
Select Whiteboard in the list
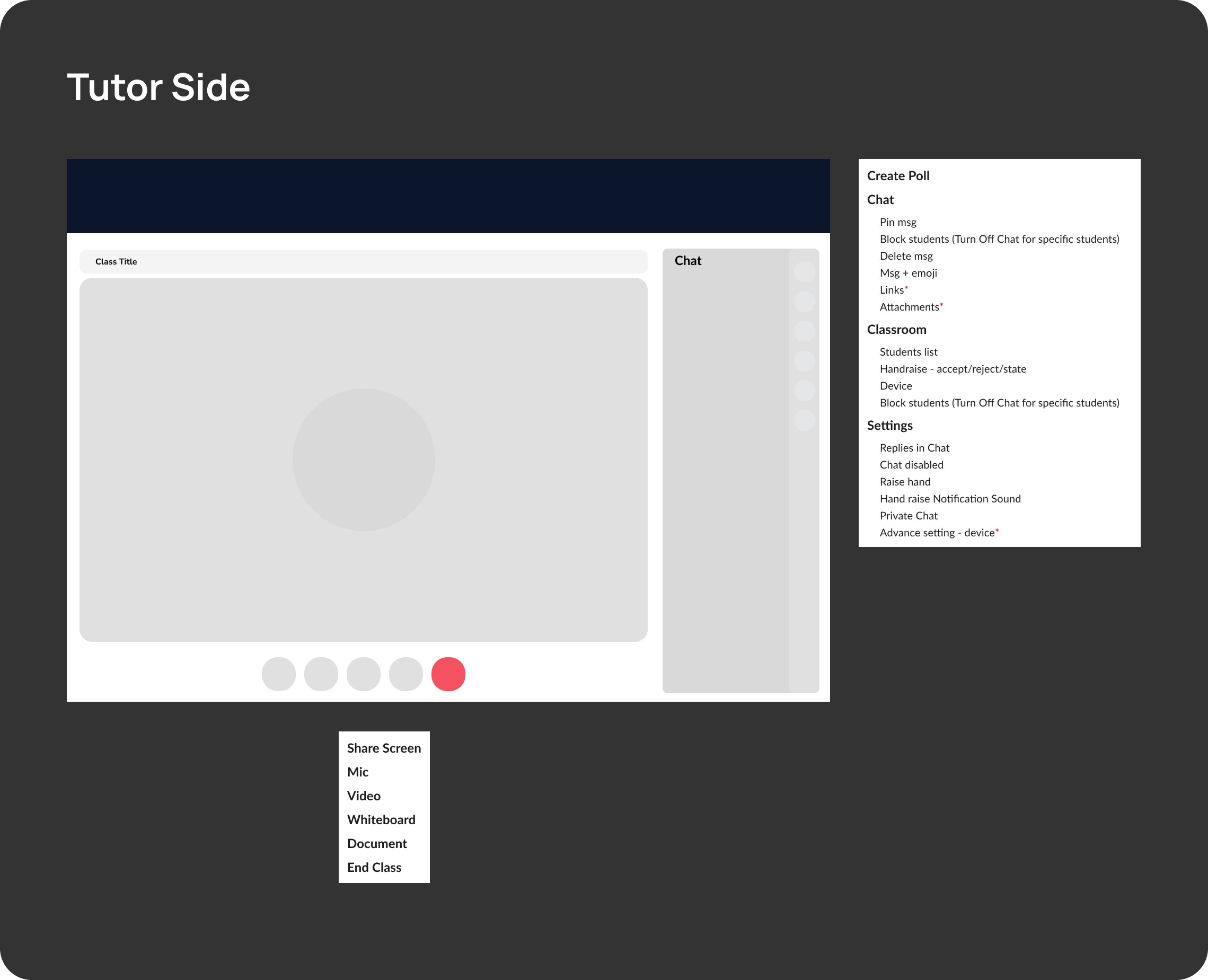point(381,820)
